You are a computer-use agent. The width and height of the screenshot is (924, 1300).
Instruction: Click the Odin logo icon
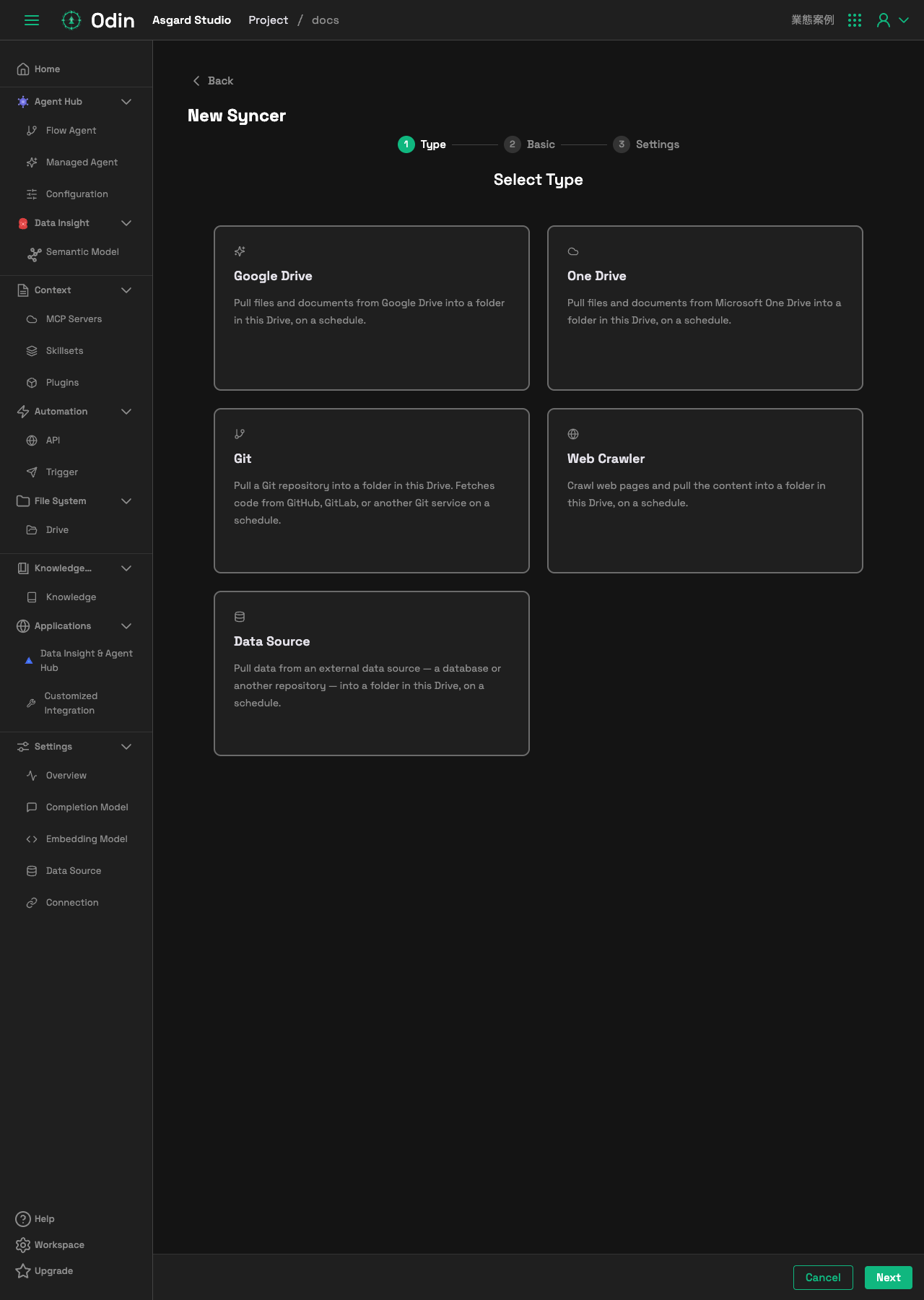[x=71, y=20]
